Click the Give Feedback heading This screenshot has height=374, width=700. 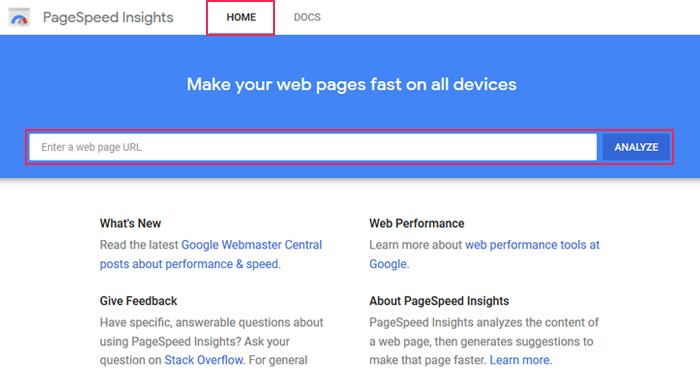(x=138, y=301)
